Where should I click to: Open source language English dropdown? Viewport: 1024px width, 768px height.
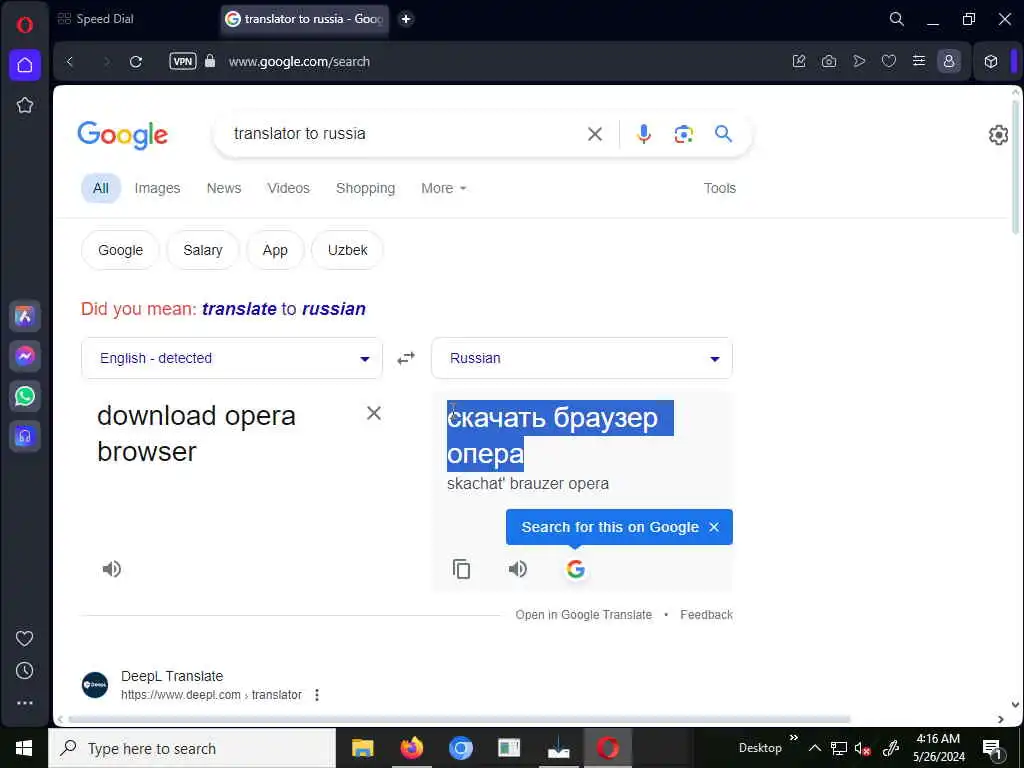coord(232,358)
